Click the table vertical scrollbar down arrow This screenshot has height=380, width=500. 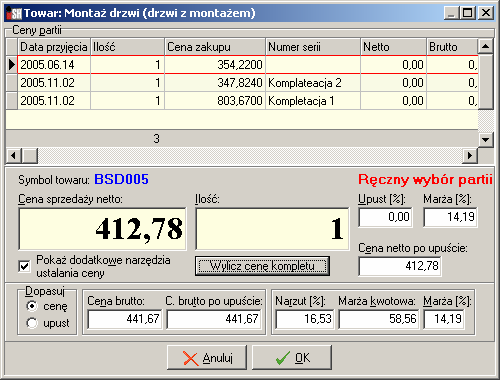(485, 139)
